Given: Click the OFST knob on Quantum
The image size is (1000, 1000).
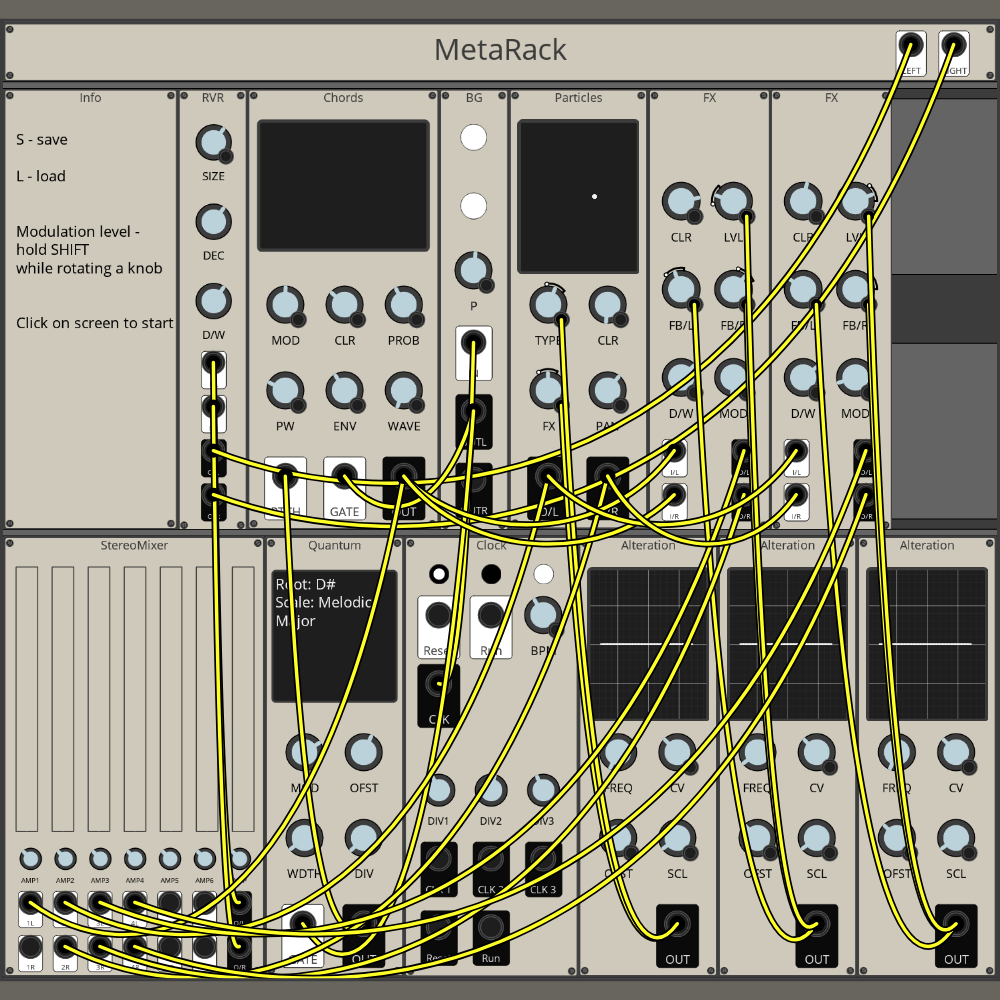Looking at the screenshot, I should (363, 751).
